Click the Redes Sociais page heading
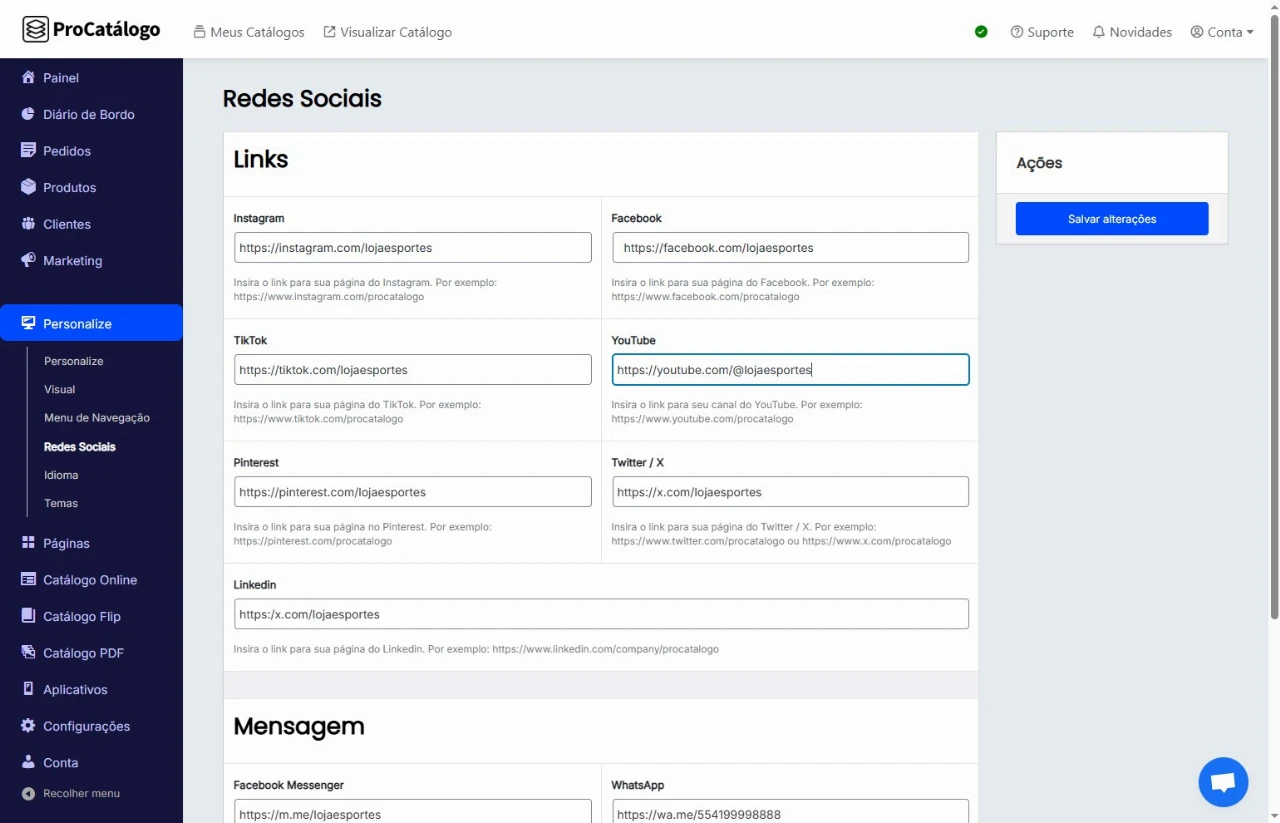The width and height of the screenshot is (1280, 823). tap(302, 98)
